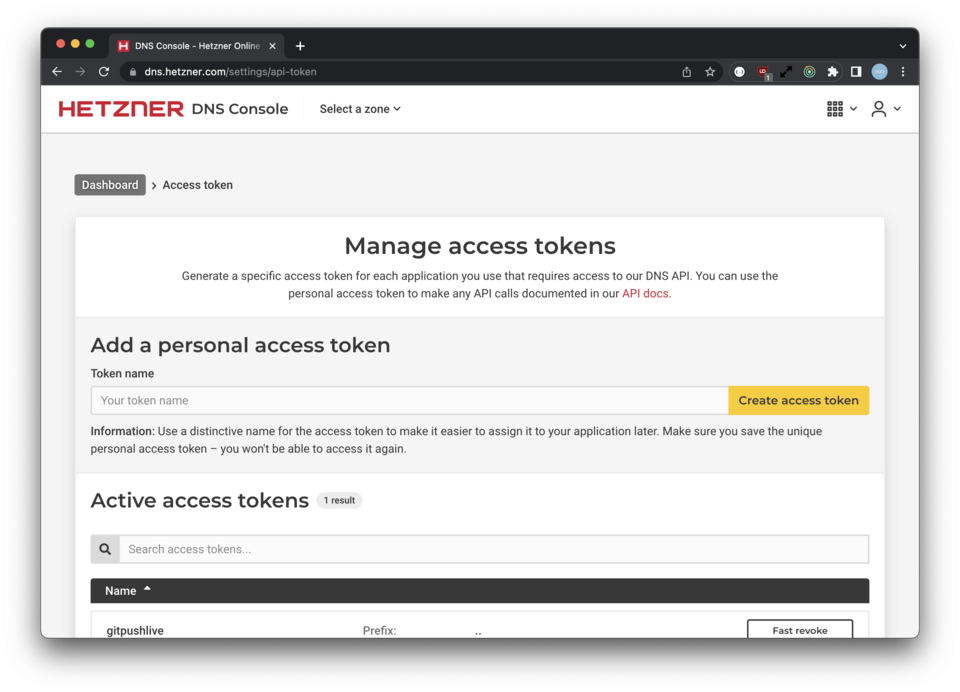Toggle the browser side panel icon
This screenshot has height=692, width=960.
click(x=856, y=72)
